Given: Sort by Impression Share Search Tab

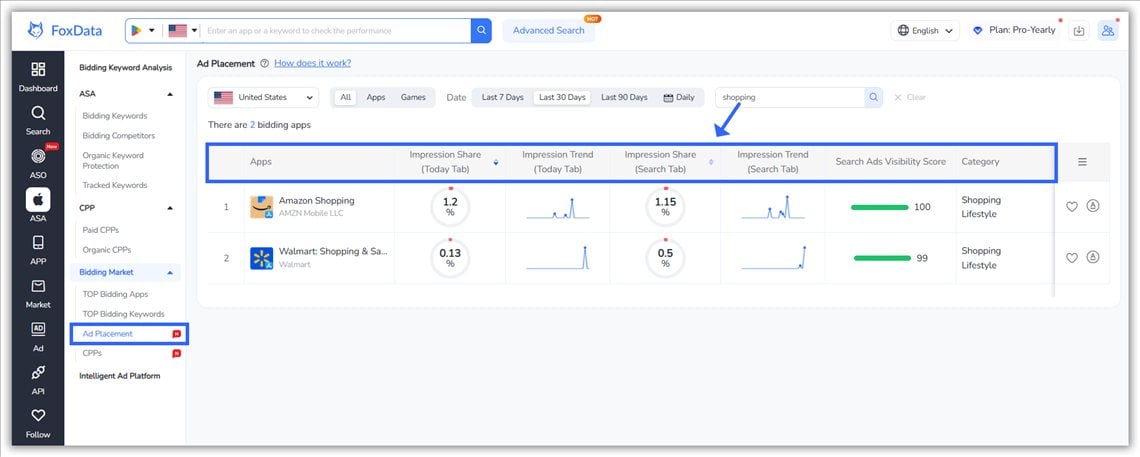Looking at the screenshot, I should [711, 162].
